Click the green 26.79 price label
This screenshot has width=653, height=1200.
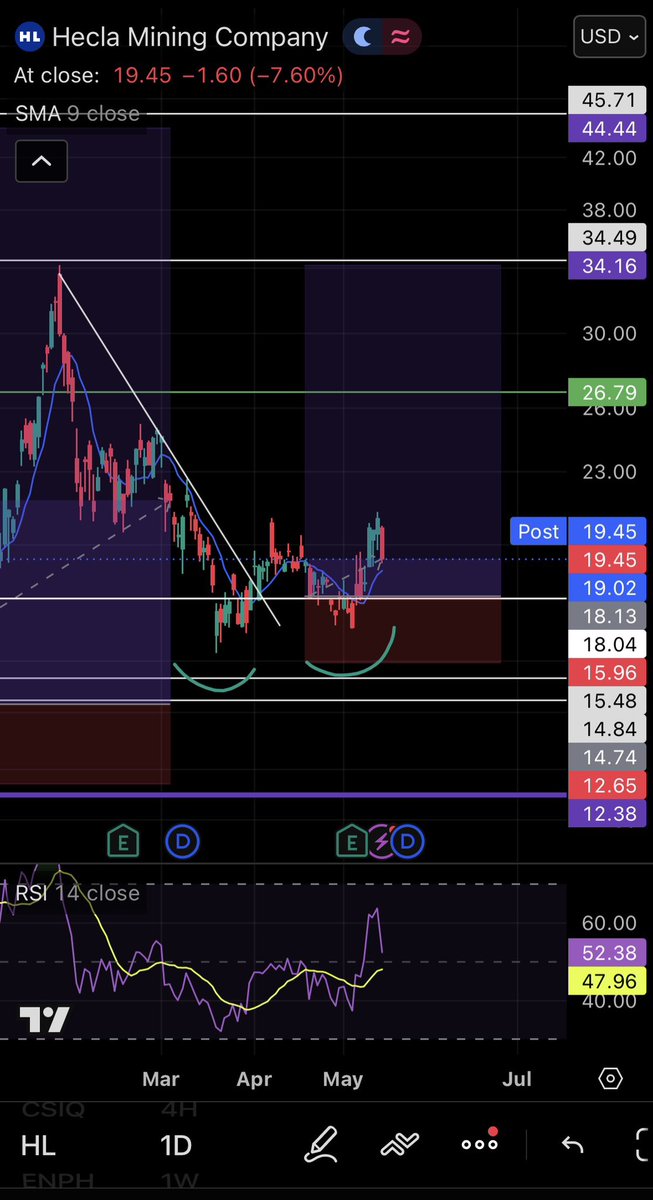pos(609,392)
